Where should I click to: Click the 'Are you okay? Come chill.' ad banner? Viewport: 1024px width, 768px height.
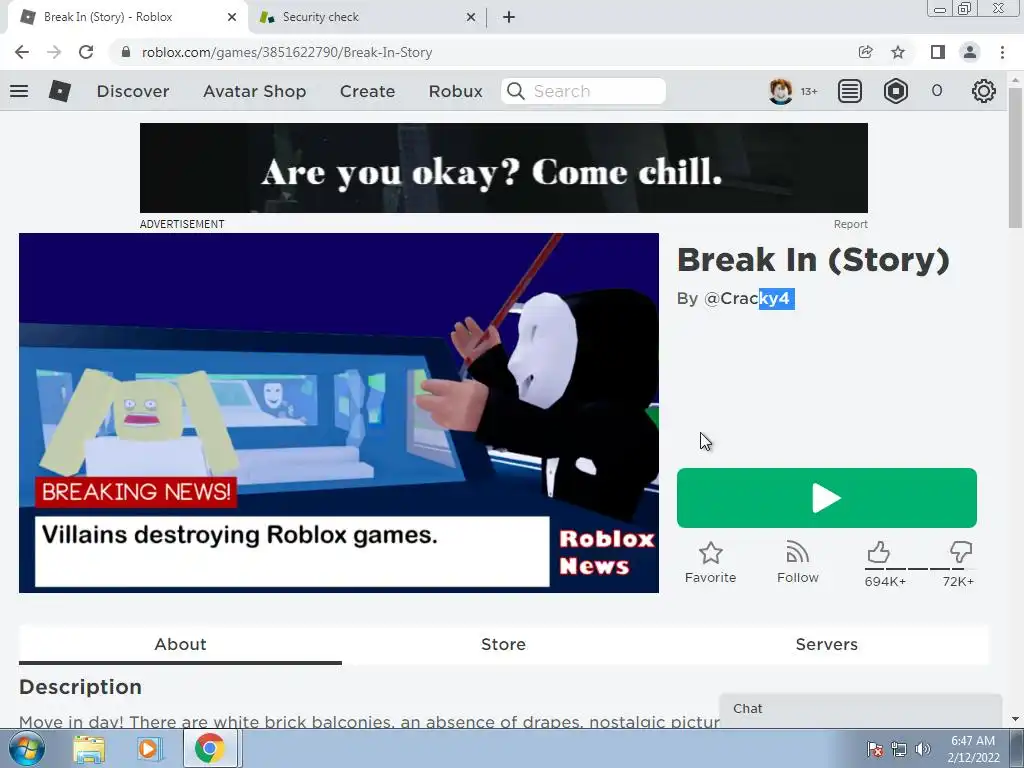pyautogui.click(x=504, y=168)
